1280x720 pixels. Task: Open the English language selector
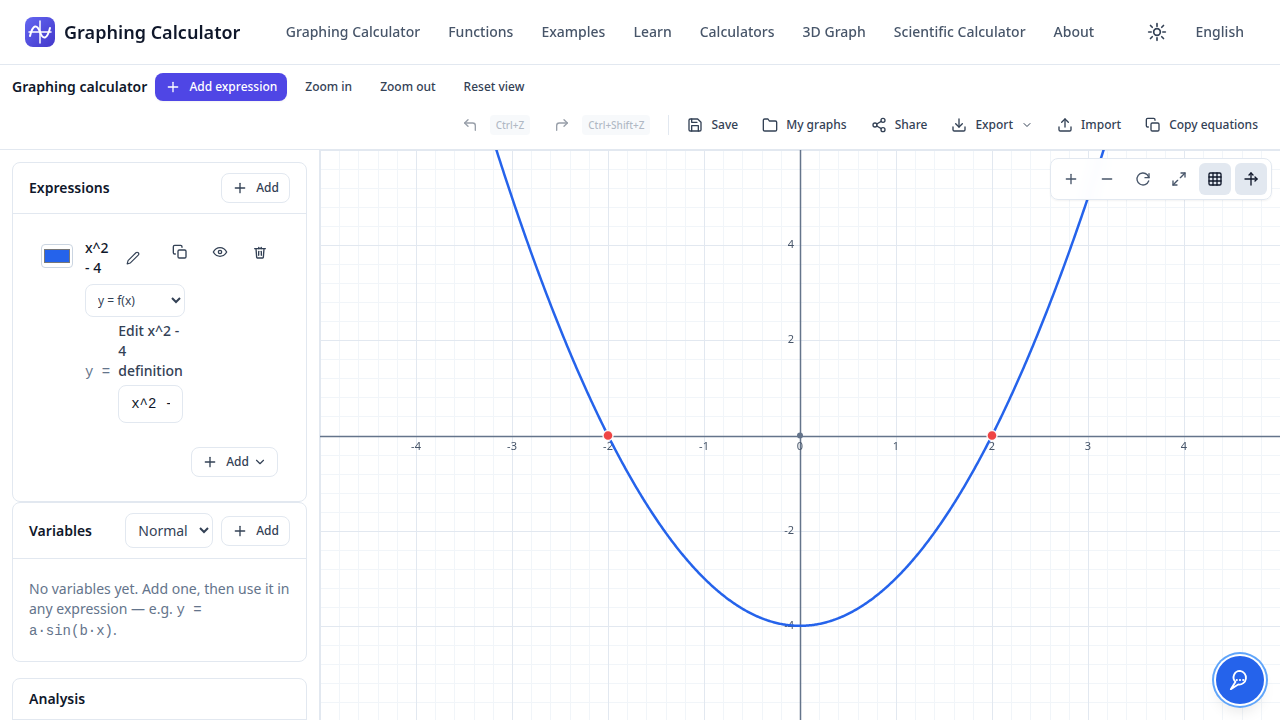(1219, 32)
